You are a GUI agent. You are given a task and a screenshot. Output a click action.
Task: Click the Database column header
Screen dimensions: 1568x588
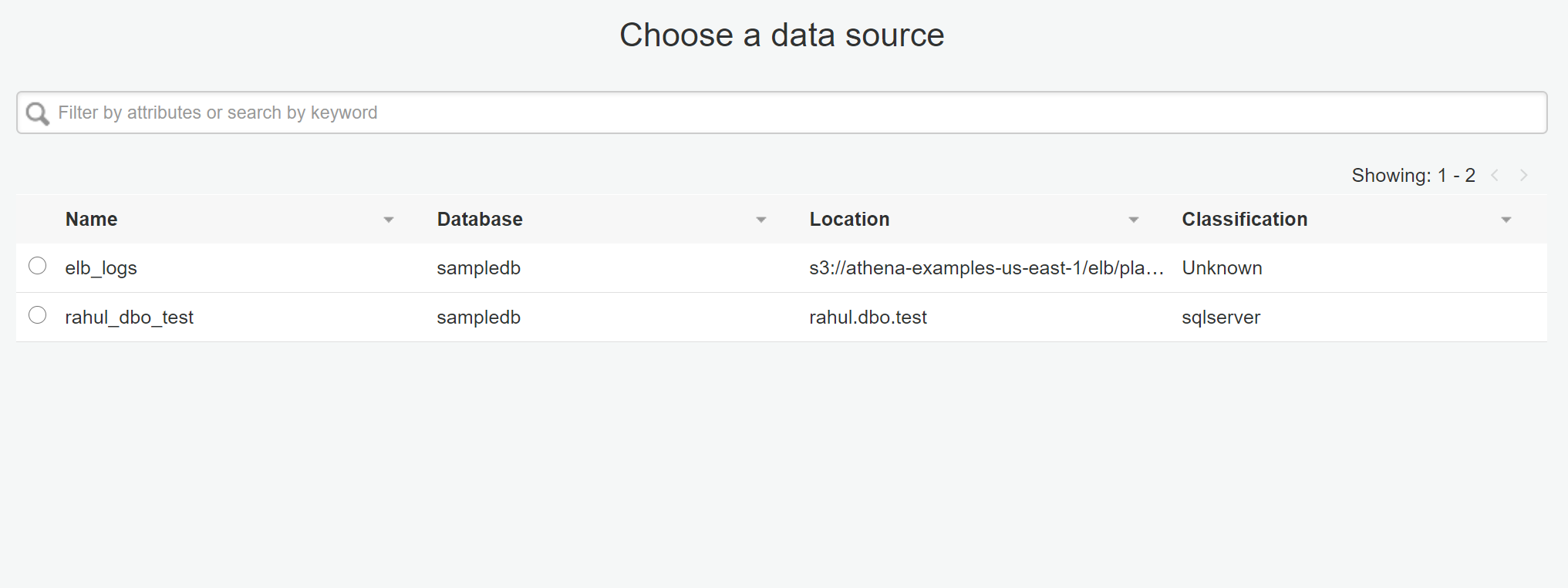pos(480,220)
